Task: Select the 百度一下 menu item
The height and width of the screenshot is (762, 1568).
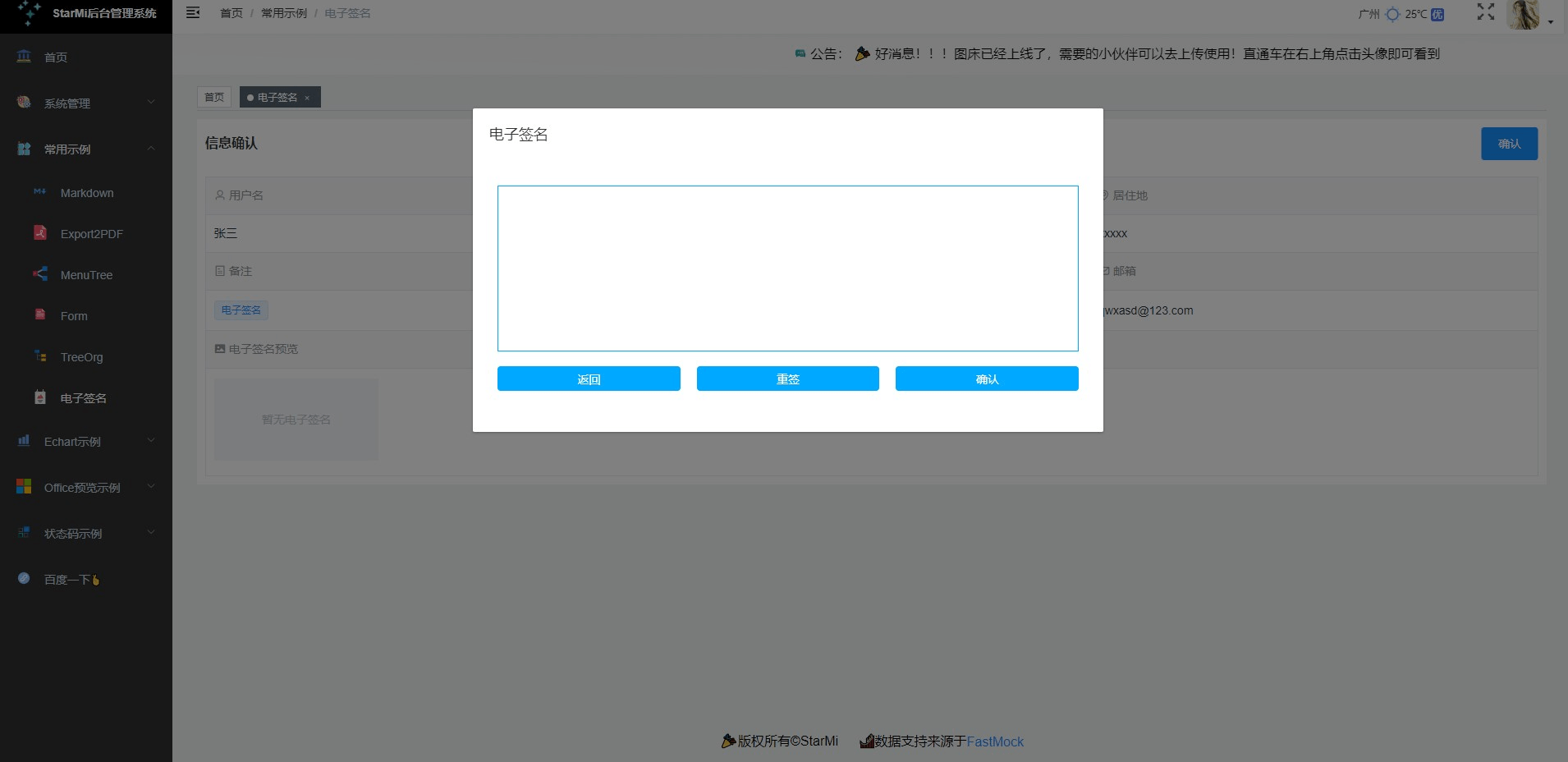Action: (86, 579)
